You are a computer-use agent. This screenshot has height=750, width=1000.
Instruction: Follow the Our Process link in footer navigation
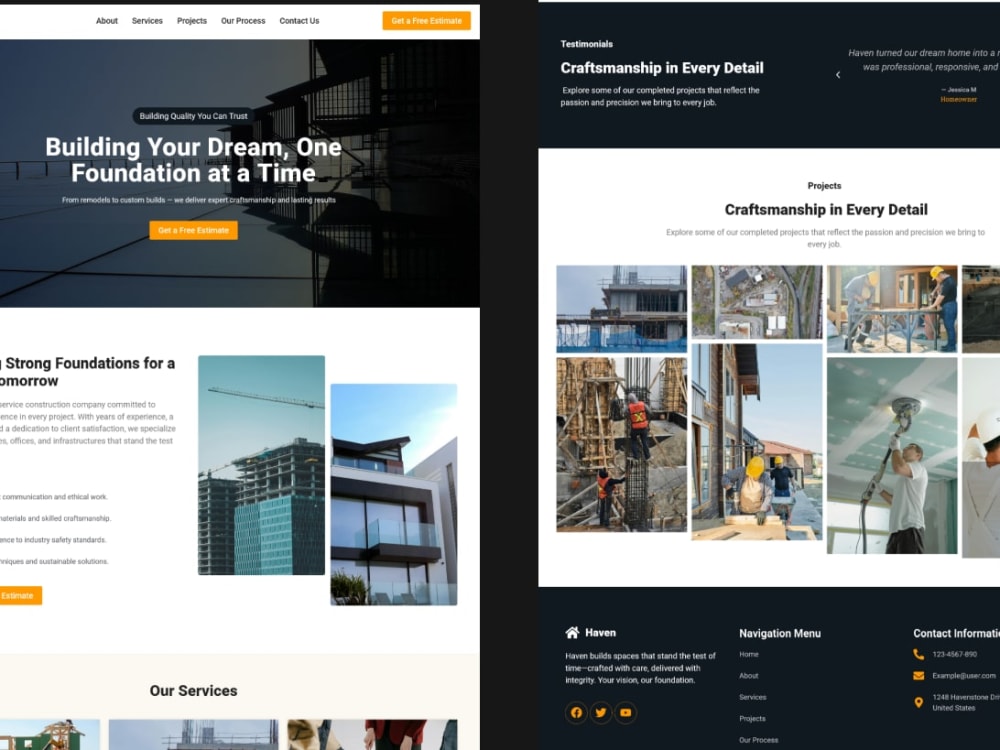[758, 740]
